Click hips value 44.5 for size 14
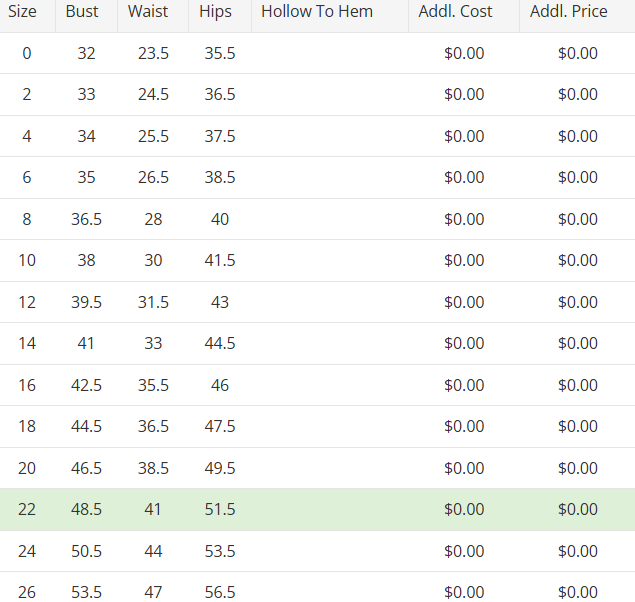635x602 pixels. tap(220, 343)
